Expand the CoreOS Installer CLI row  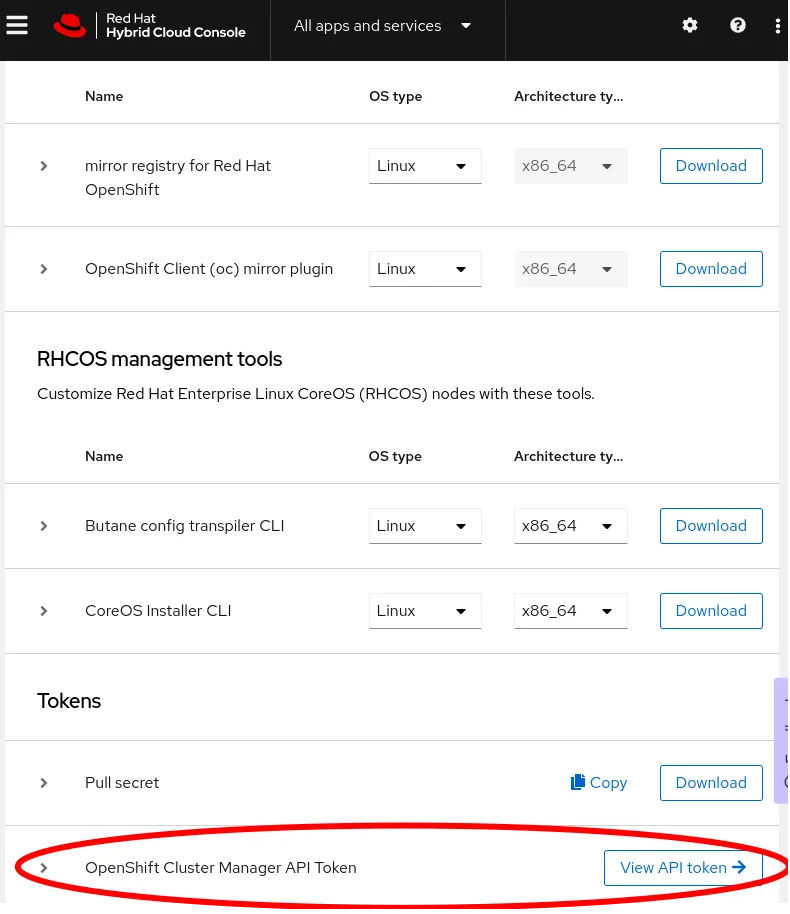44,611
